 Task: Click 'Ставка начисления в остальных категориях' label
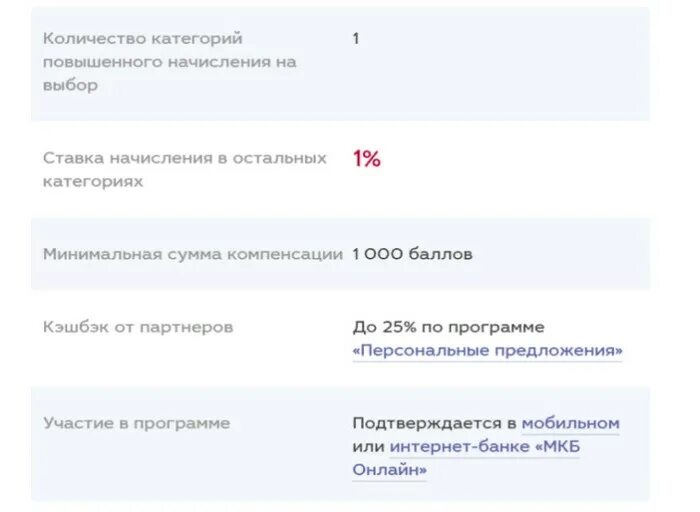click(x=184, y=170)
